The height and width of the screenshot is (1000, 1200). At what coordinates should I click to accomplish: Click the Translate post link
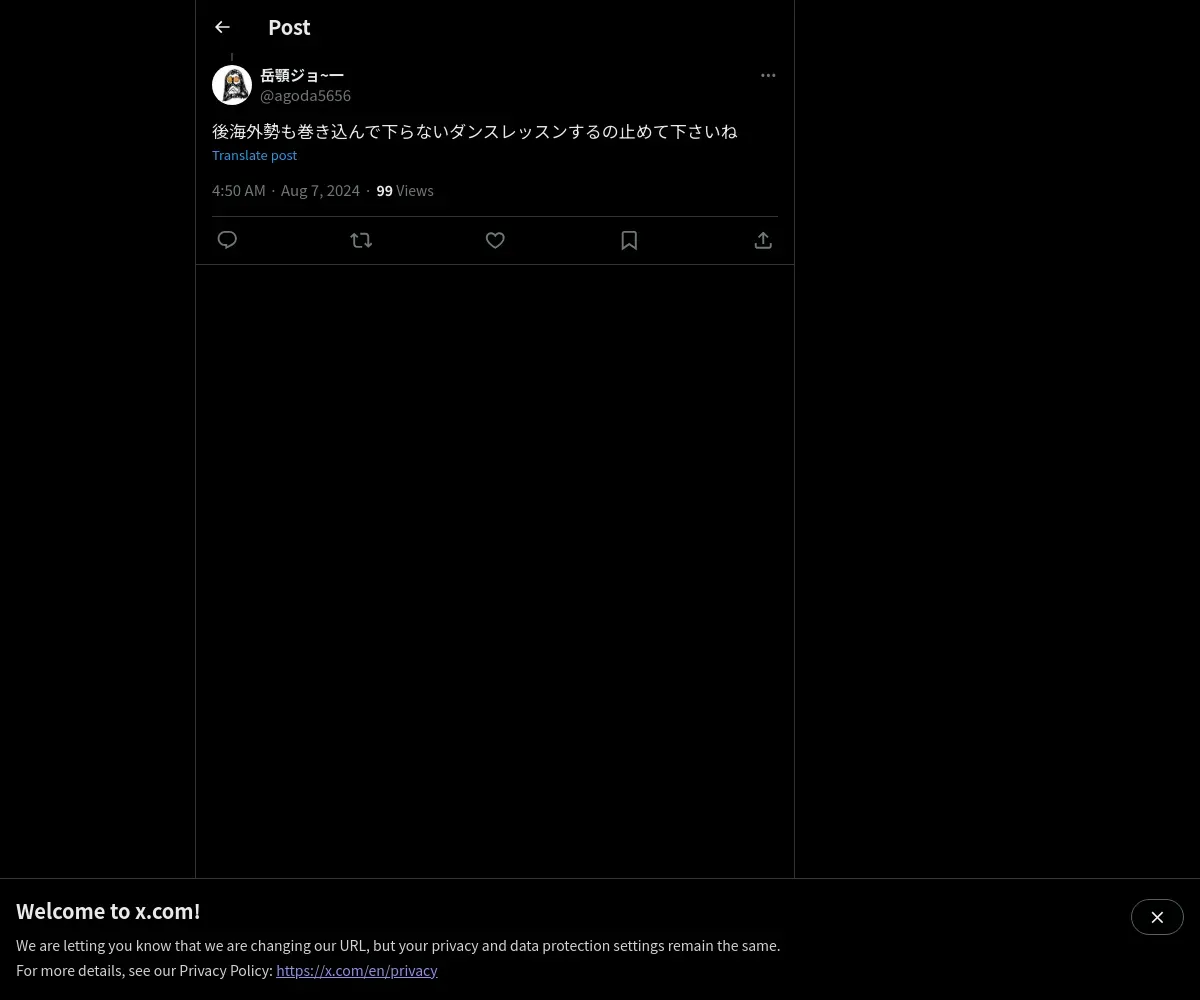pos(254,155)
